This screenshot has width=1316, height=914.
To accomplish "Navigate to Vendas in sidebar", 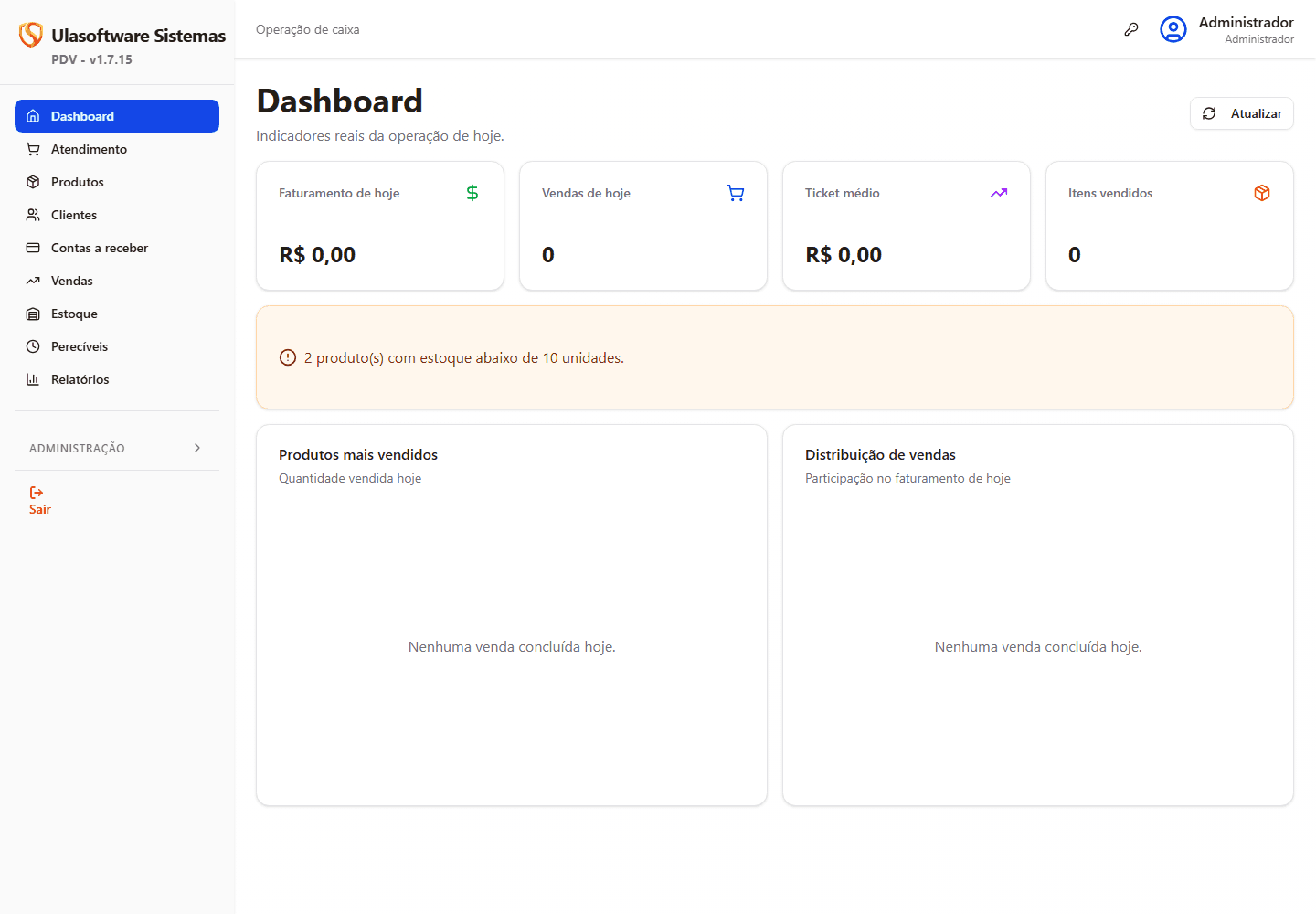I will tap(117, 281).
